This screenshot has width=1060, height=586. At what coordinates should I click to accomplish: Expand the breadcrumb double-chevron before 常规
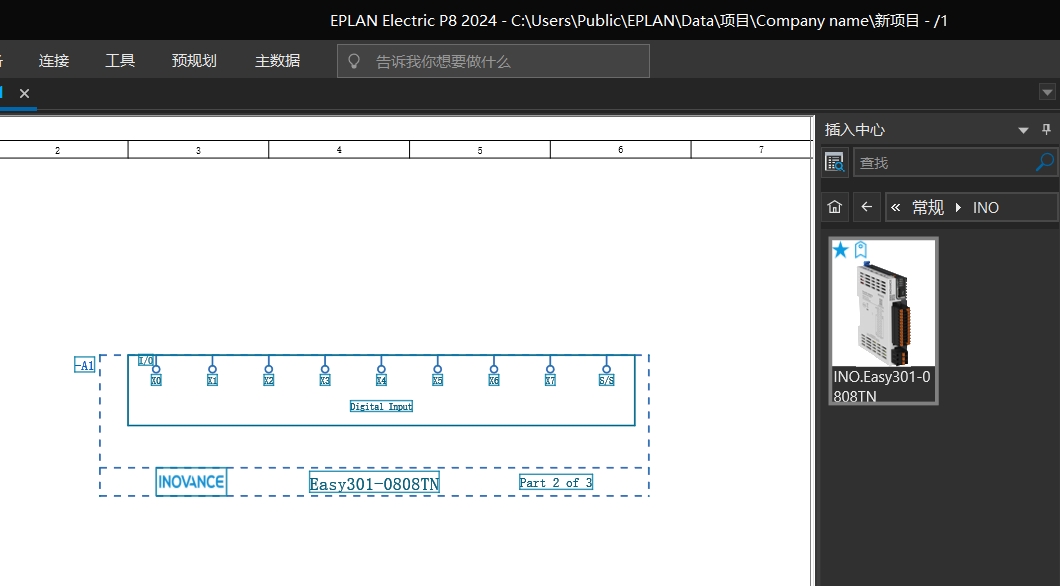coord(896,207)
